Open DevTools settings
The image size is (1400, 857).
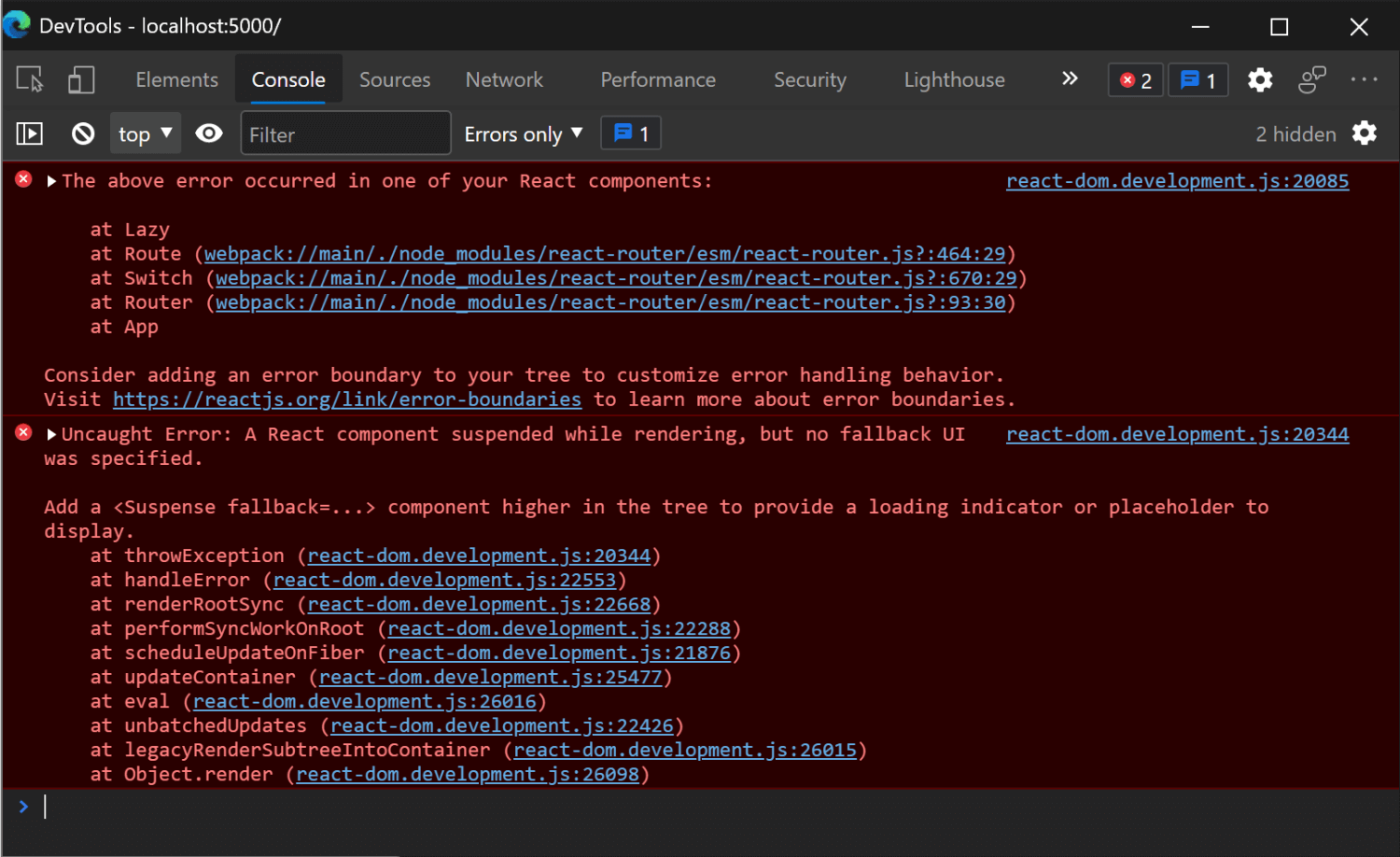tap(1260, 80)
